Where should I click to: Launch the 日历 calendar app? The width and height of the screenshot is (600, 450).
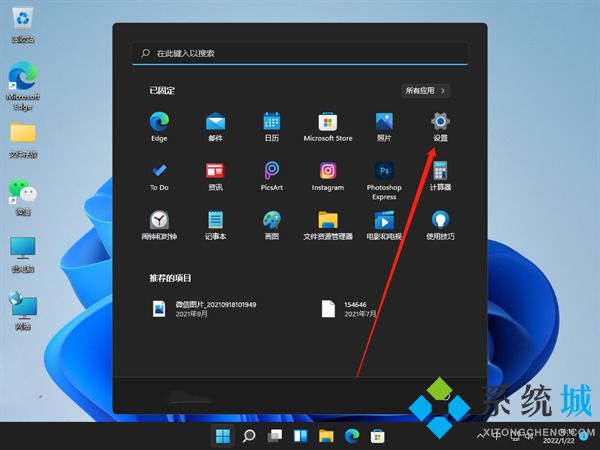click(x=272, y=127)
